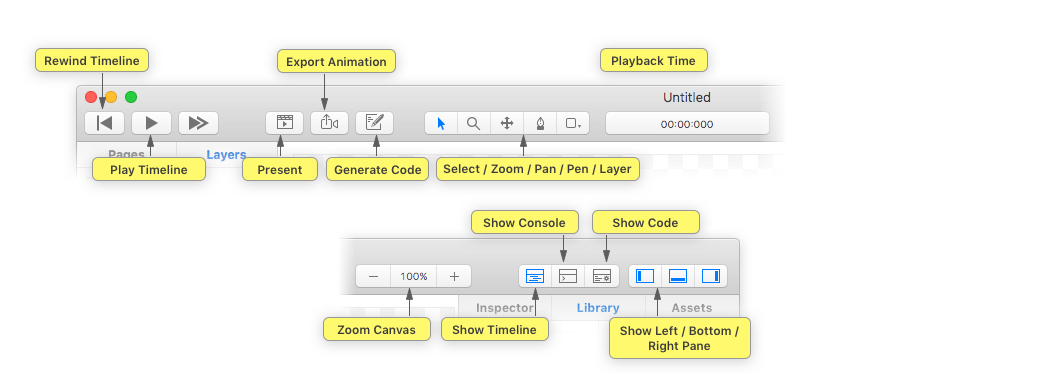This screenshot has width=1045, height=385.
Task: Select the arrow Select tool
Action: pos(441,123)
